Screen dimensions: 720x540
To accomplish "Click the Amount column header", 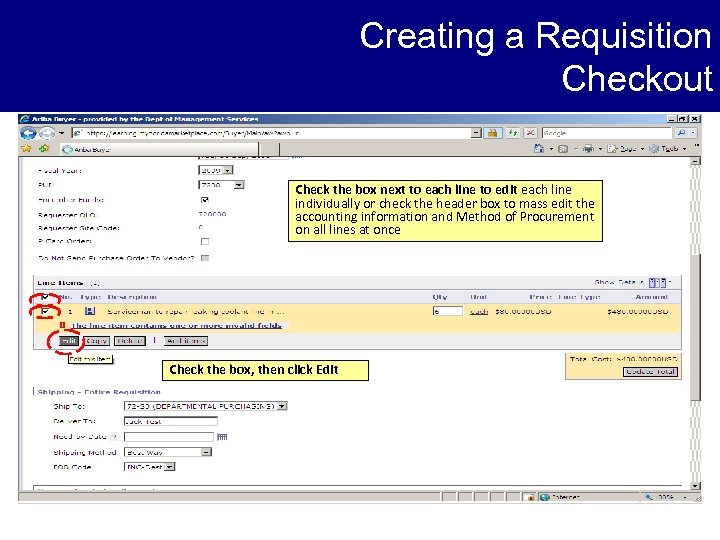I will (651, 297).
